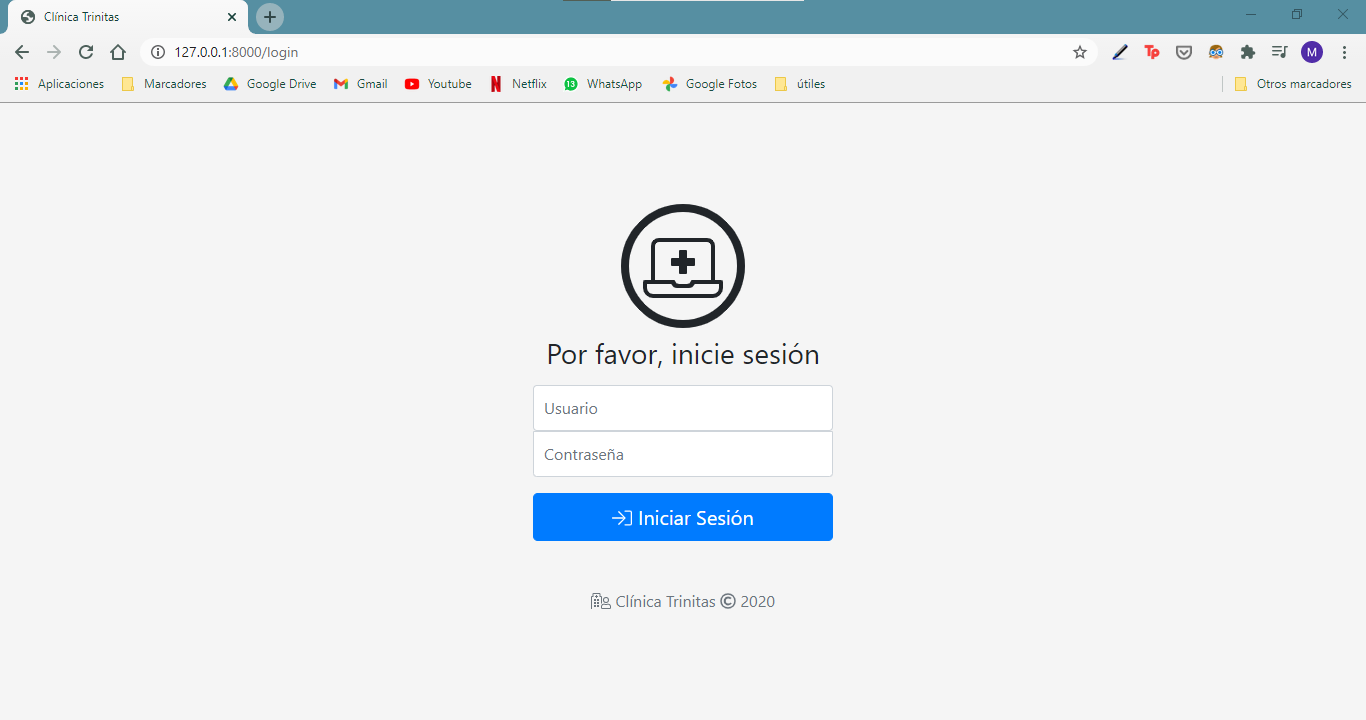Click the hospital building icon in footer
The image size is (1366, 720).
coord(600,601)
